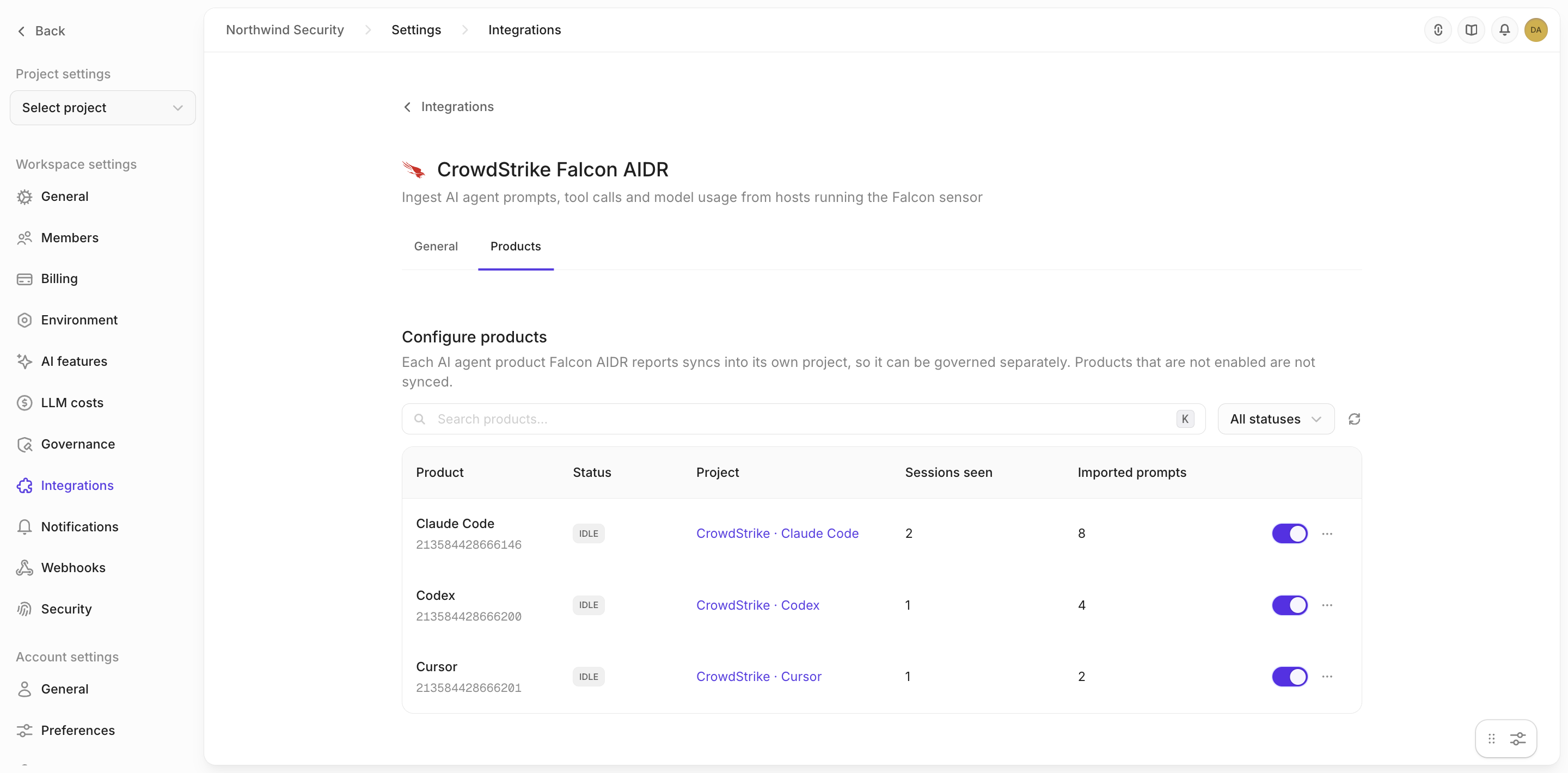Expand the Select project dropdown

[x=103, y=108]
